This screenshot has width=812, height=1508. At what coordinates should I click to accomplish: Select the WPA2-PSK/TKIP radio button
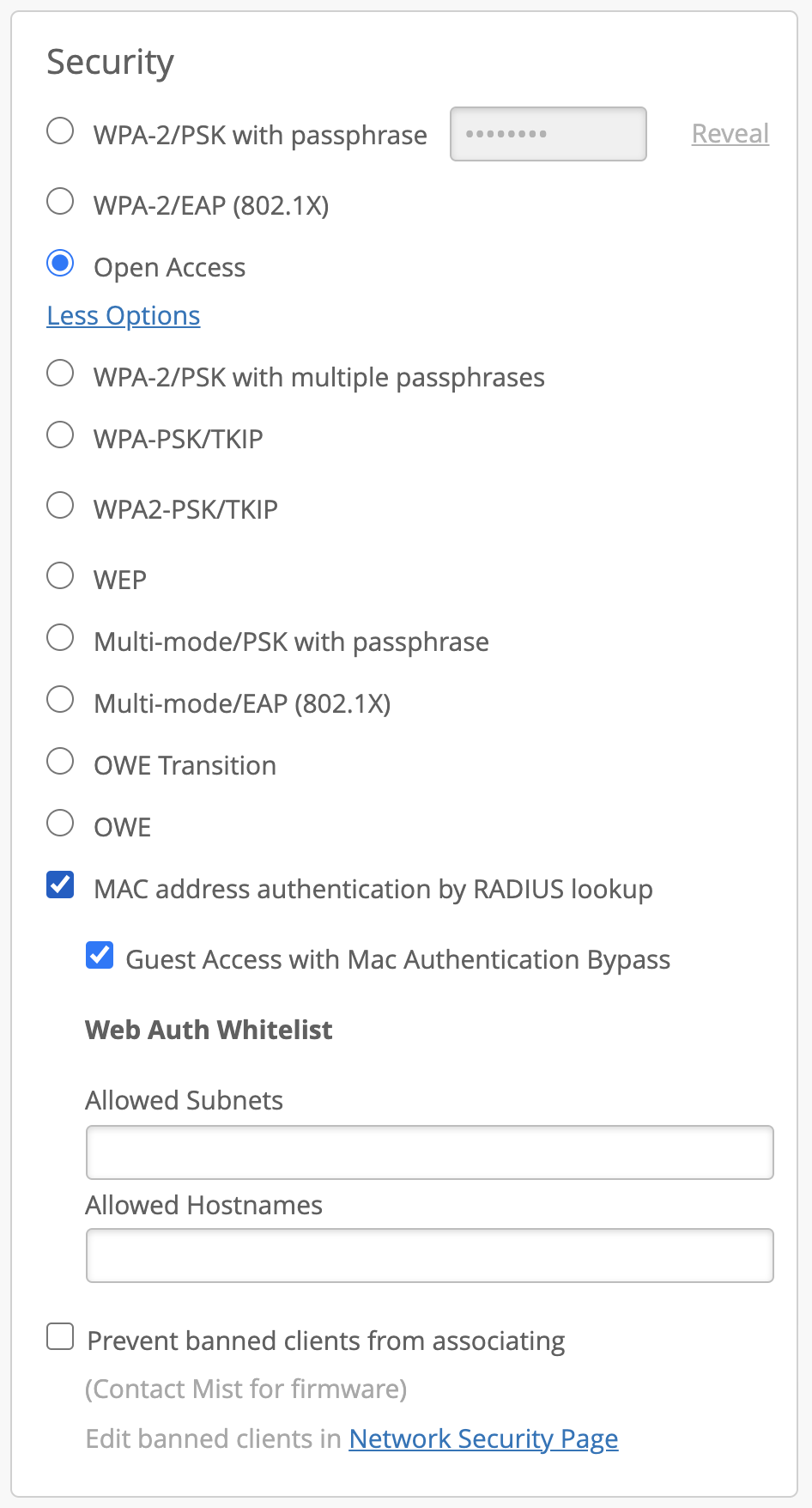60,507
